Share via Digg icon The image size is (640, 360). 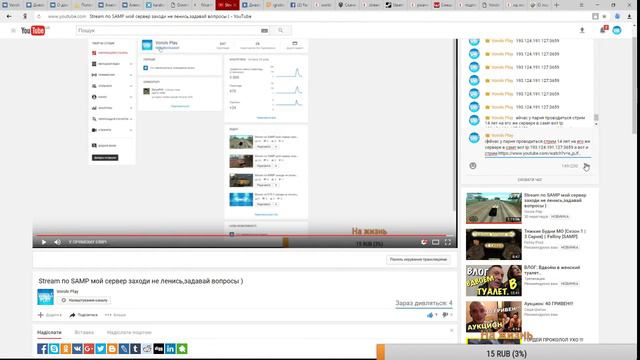(159, 349)
